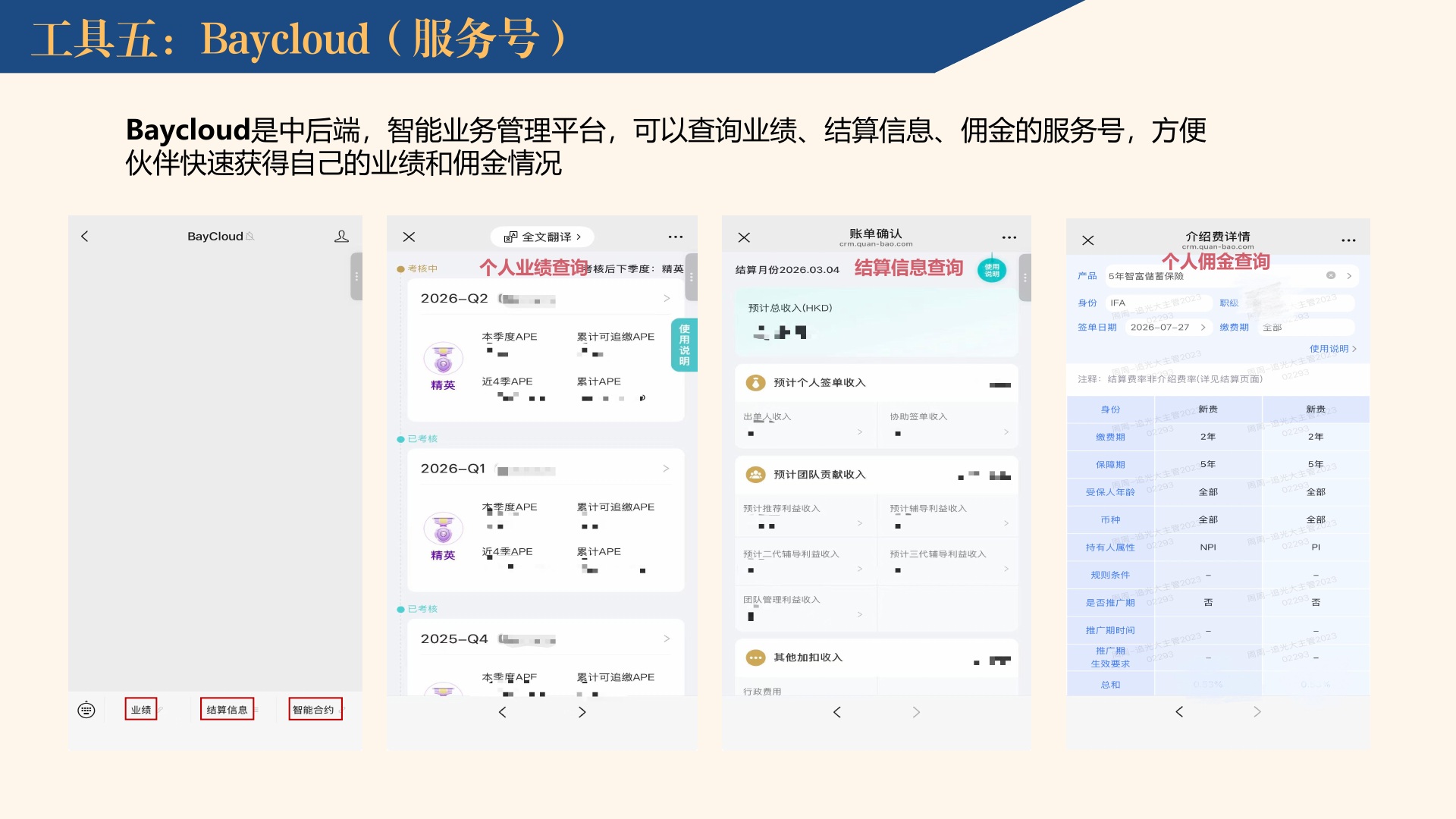Screen dimensions: 1456x819
Task: Open more options dots on 介绍费详情 page
Action: [x=1348, y=240]
